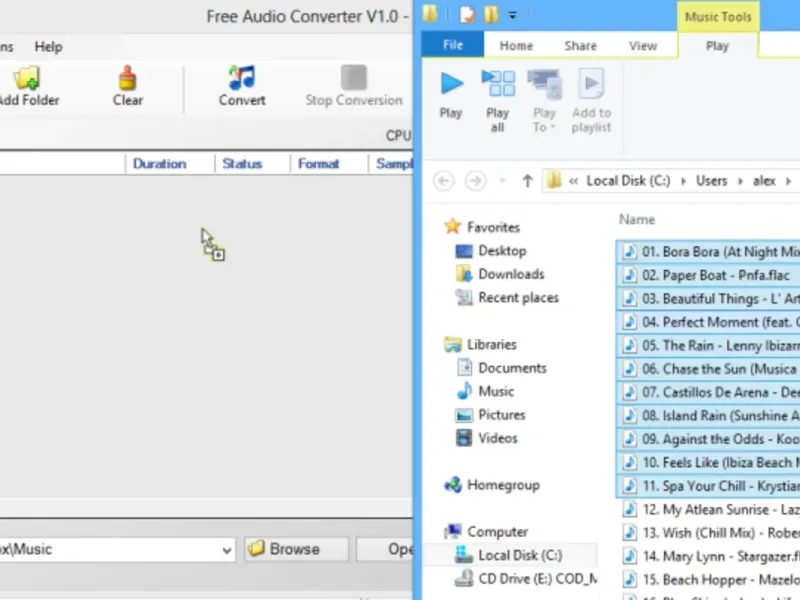Go forward with Explorer forward arrow
This screenshot has width=800, height=600.
[475, 181]
